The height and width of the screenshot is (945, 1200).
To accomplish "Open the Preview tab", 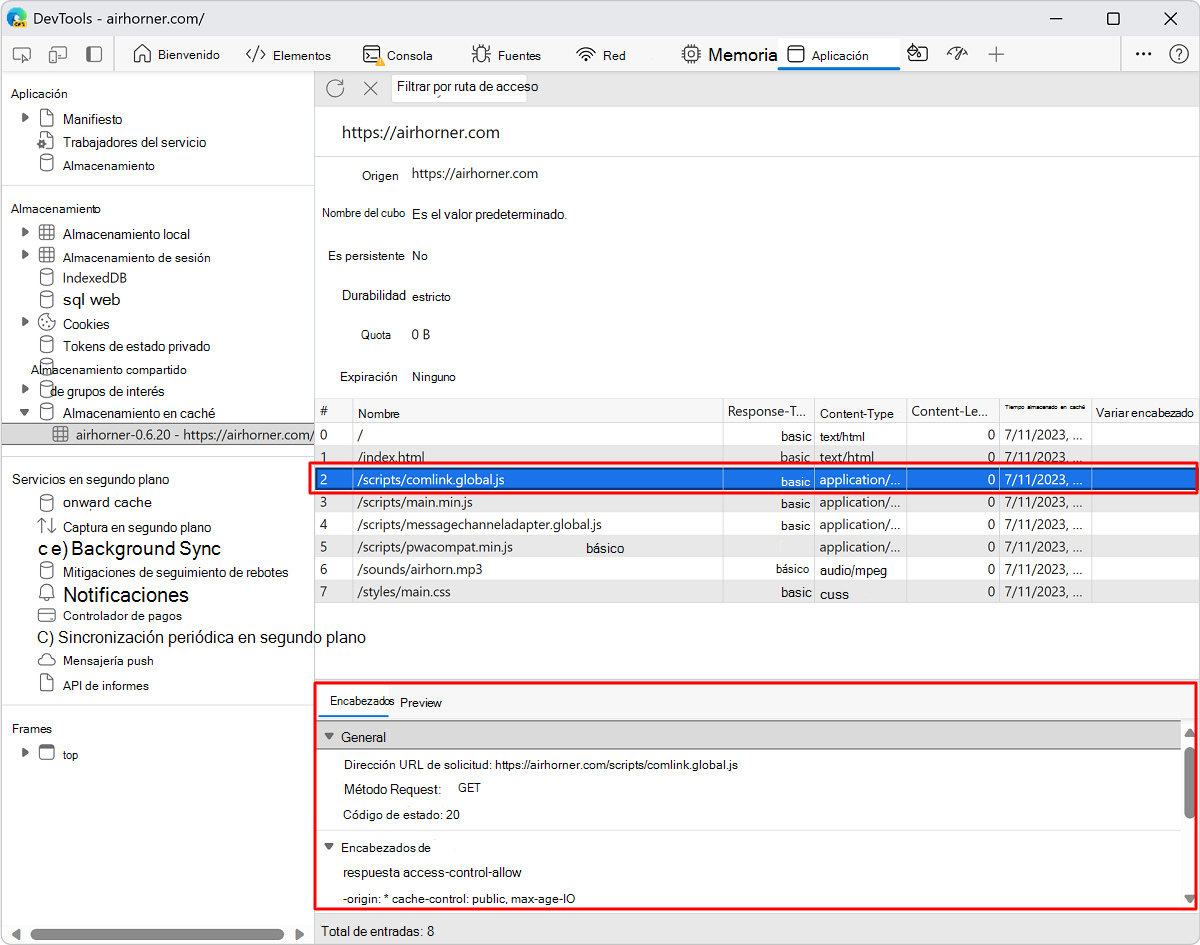I will click(x=421, y=703).
